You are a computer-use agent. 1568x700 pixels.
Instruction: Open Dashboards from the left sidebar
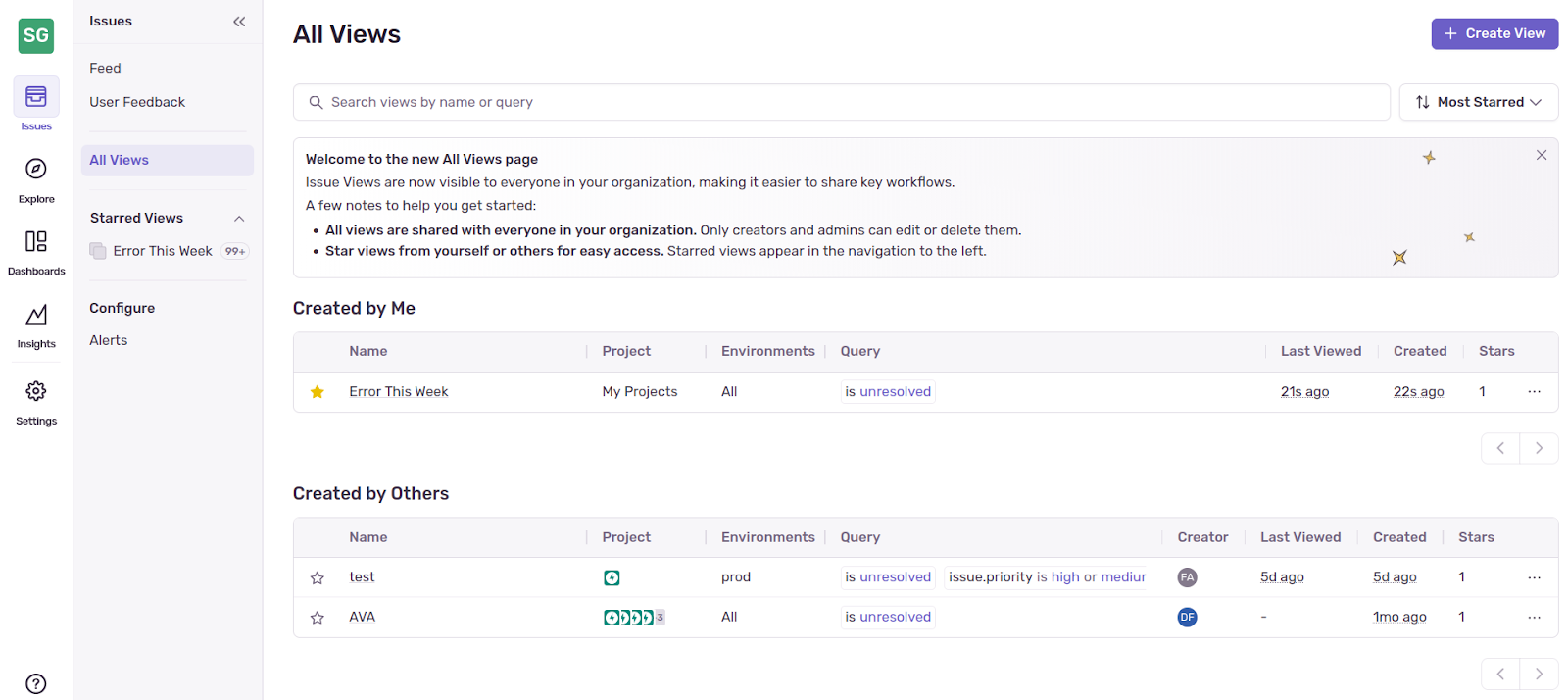coord(36,242)
